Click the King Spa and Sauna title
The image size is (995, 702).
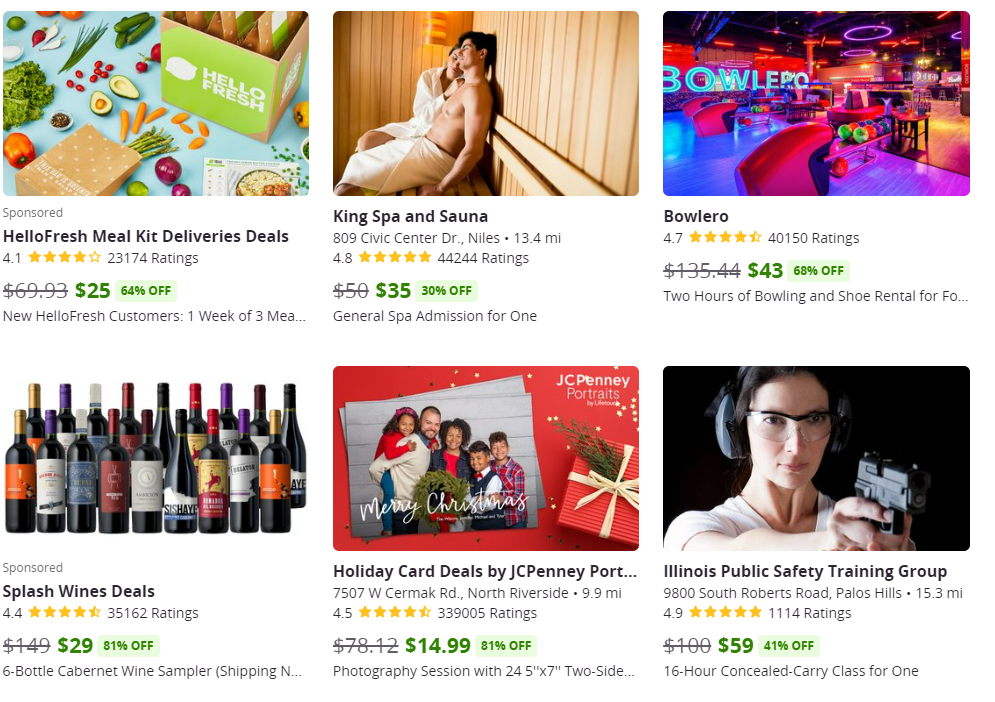(x=411, y=216)
